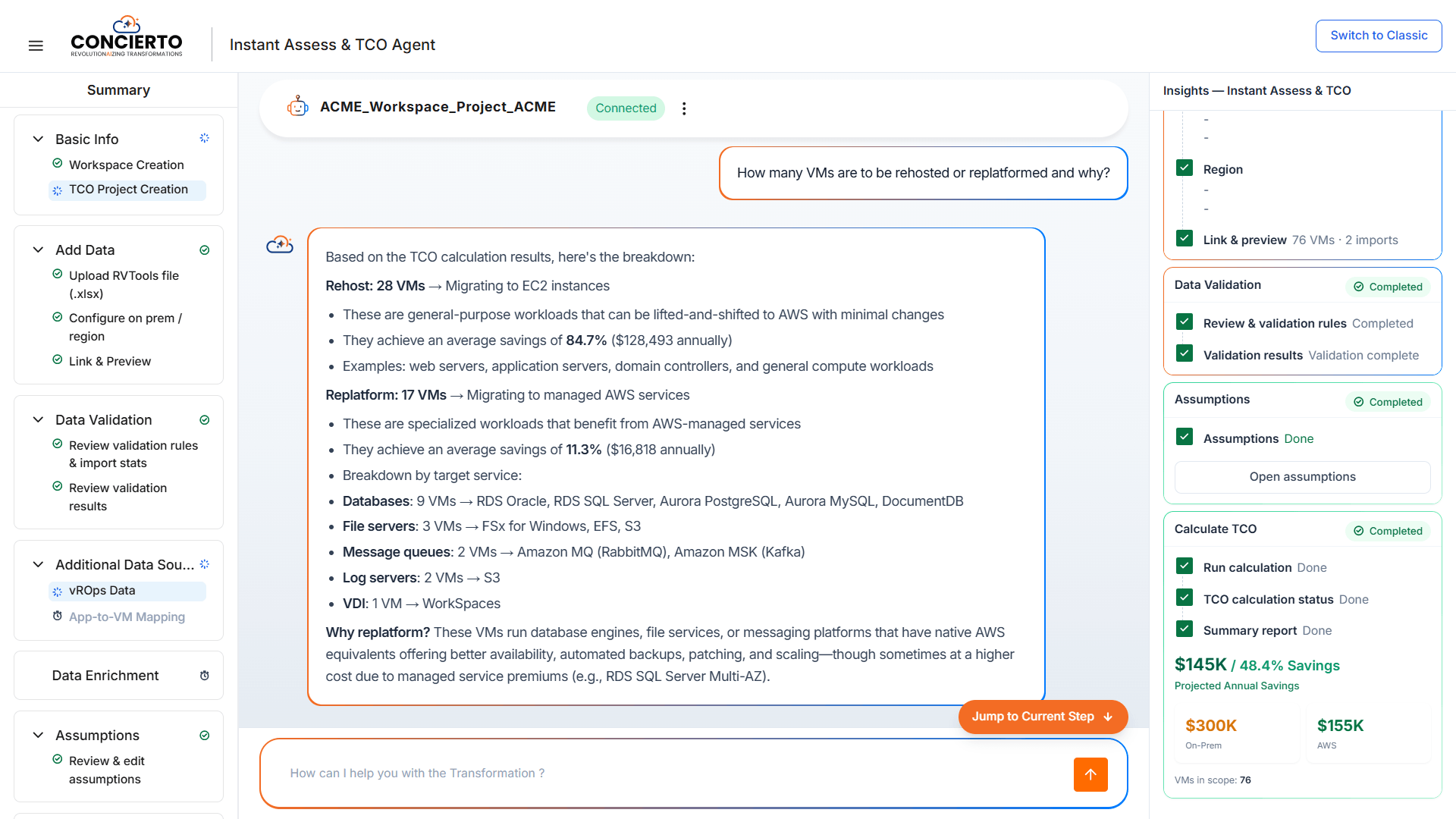Click the $300K On-Prem cost card
The image size is (1456, 819).
(1238, 734)
